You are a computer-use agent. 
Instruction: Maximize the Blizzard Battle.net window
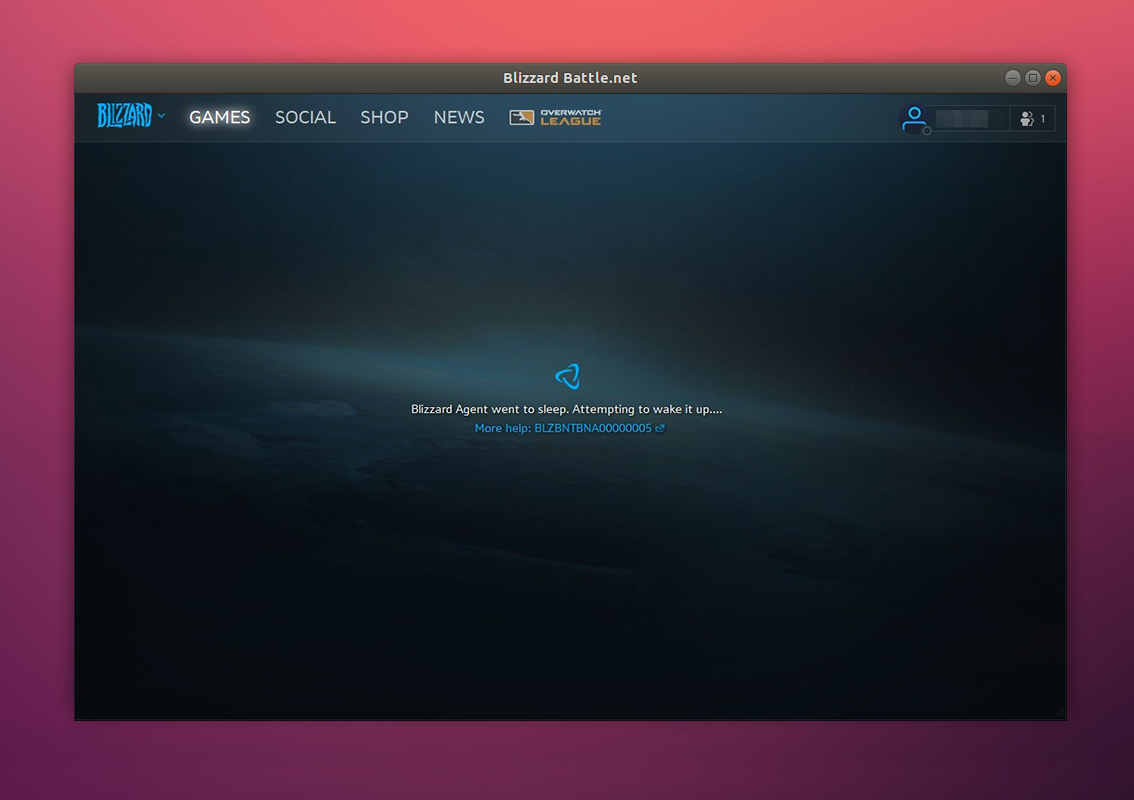click(x=1033, y=77)
